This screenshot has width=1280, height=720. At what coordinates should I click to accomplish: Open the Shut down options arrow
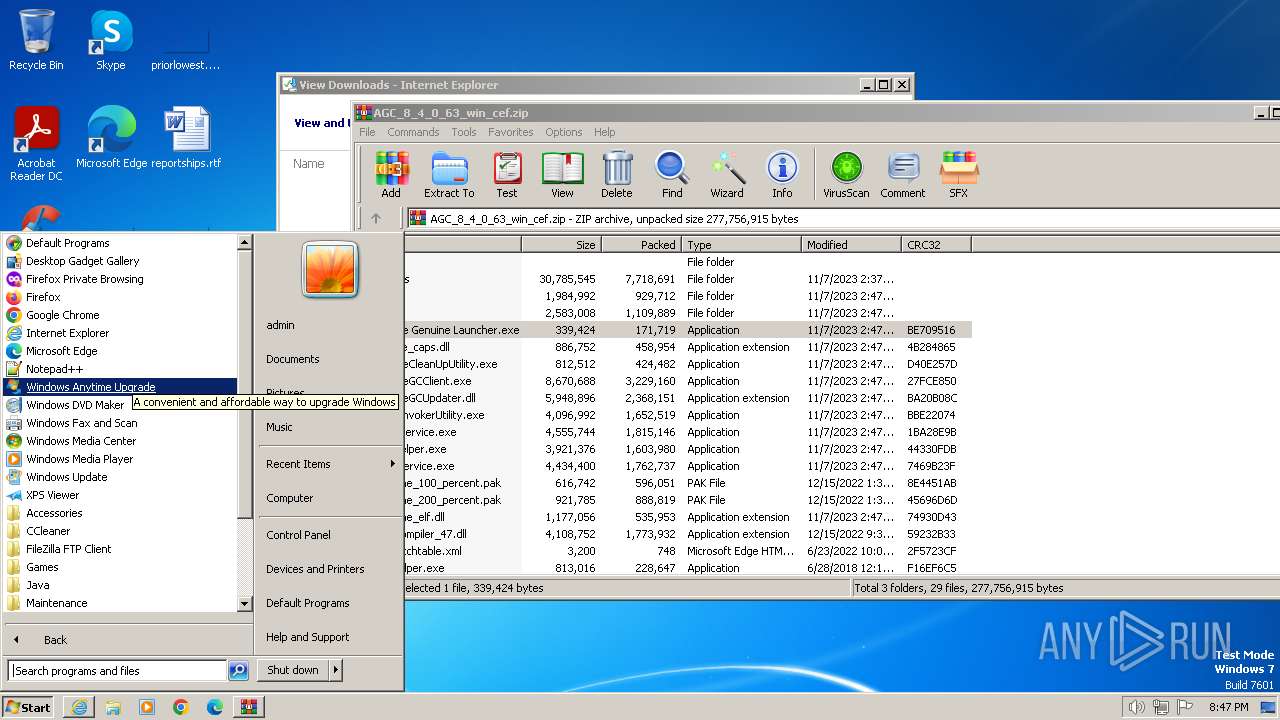click(x=336, y=670)
